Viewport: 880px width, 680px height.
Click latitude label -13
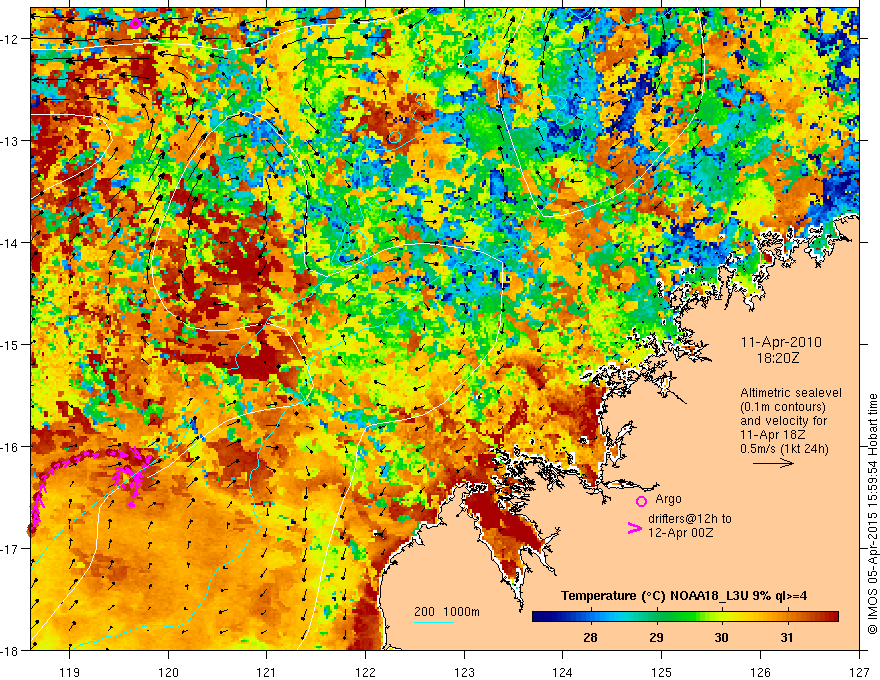10,141
